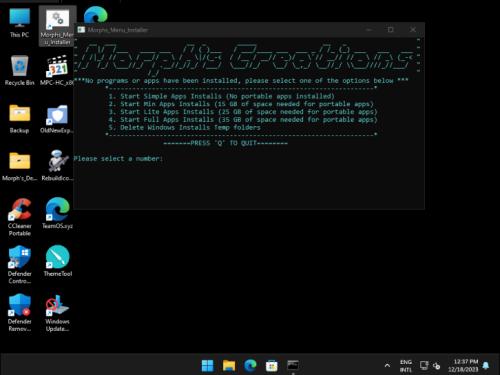Launch Defender Remover shortcut
Image resolution: width=500 pixels, height=375 pixels.
pos(19,312)
